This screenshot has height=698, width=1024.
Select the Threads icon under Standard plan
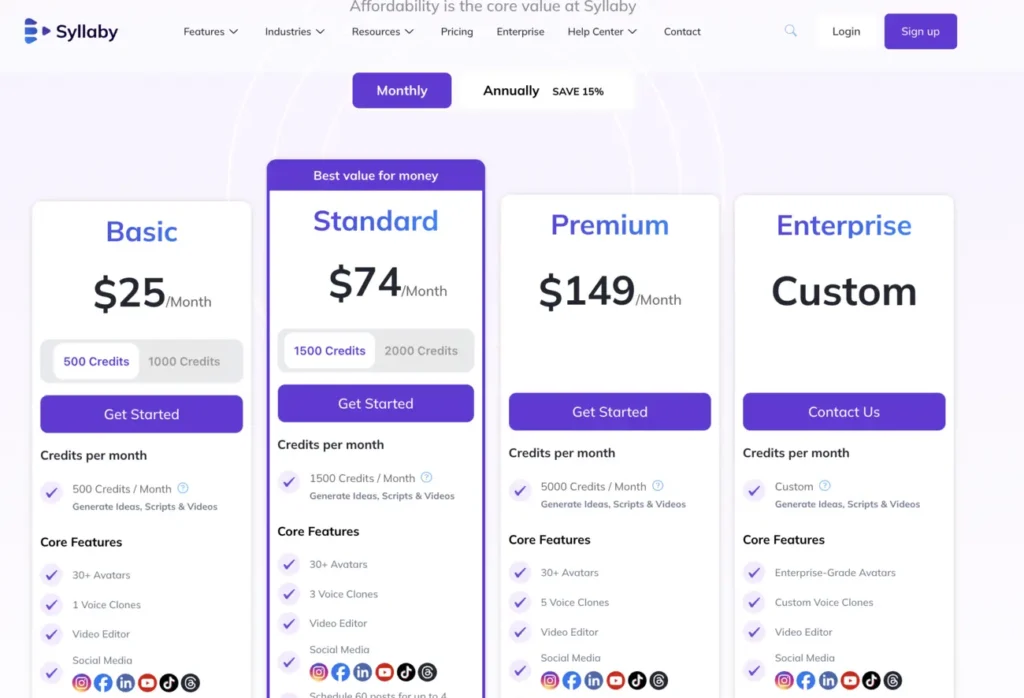click(428, 672)
